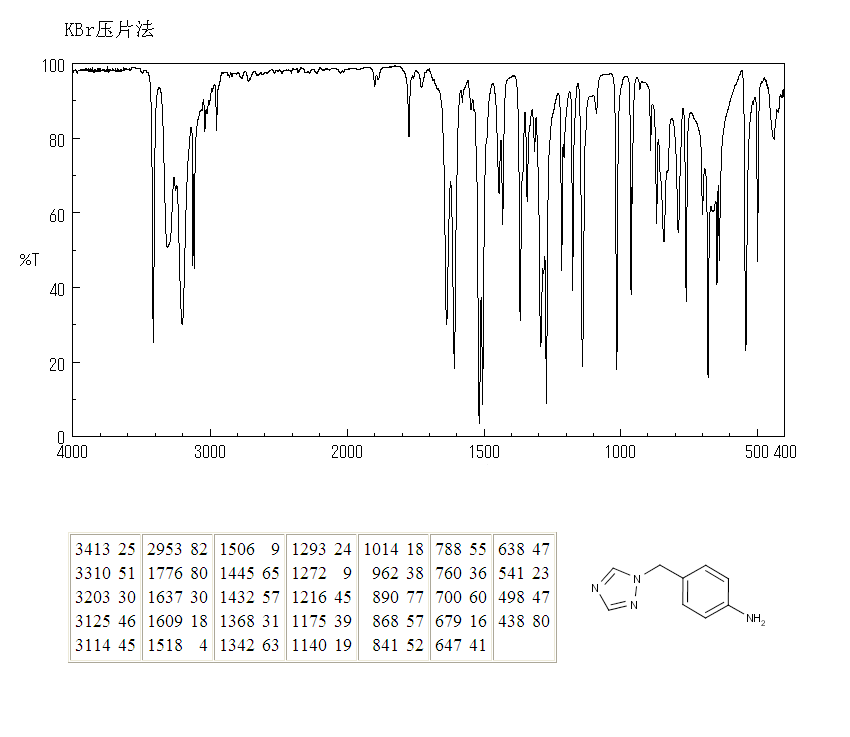
Task: Click the %T y-axis label
Action: [x=29, y=260]
